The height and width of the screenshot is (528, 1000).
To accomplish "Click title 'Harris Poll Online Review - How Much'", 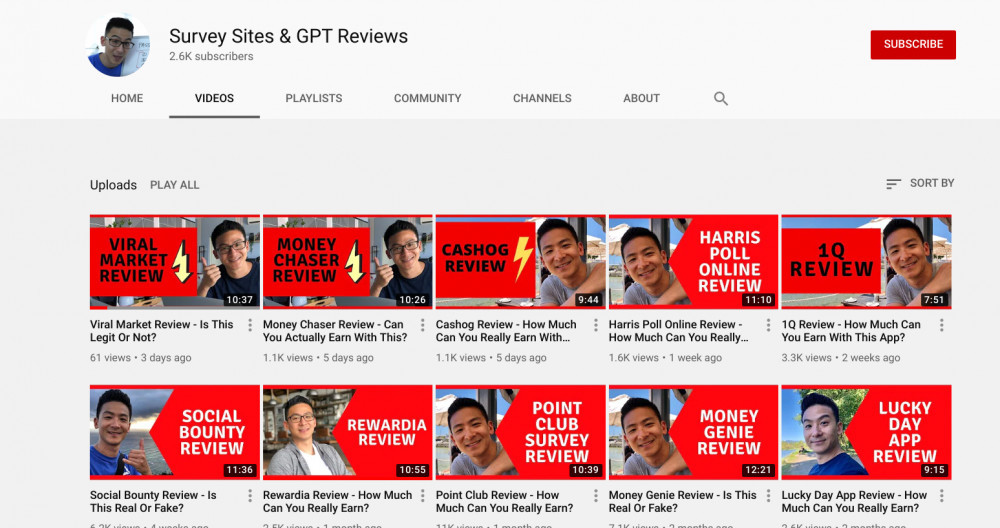I will point(679,331).
